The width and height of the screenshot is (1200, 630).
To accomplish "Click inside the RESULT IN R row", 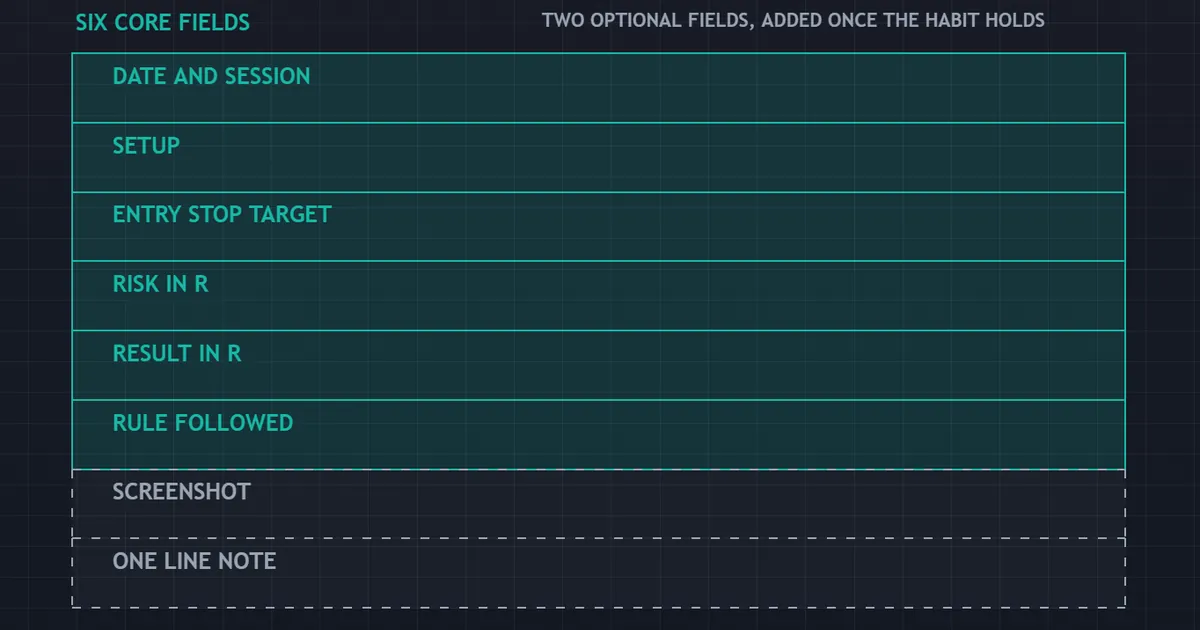I will 598,365.
